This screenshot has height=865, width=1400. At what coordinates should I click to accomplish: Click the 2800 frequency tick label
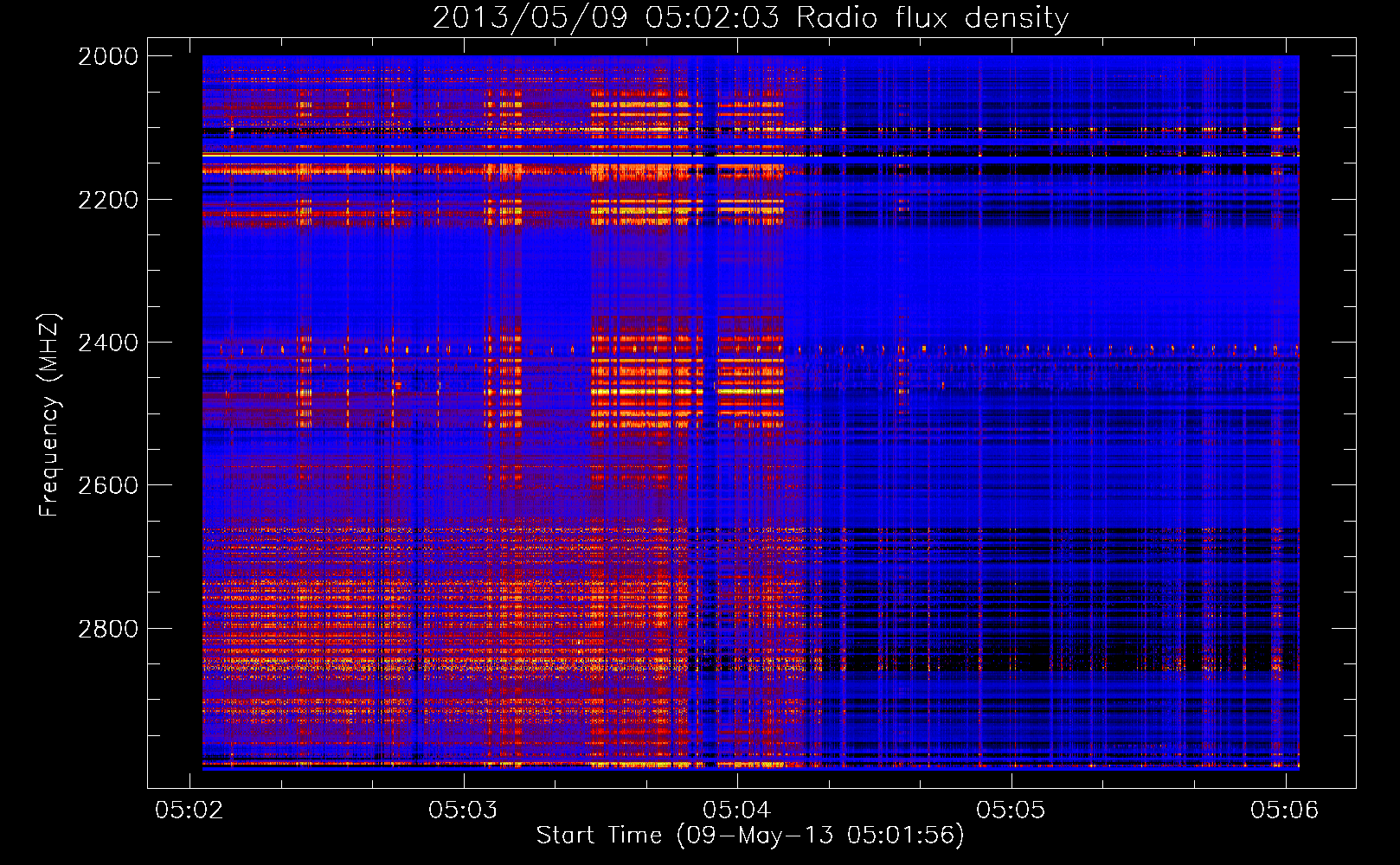click(x=108, y=629)
